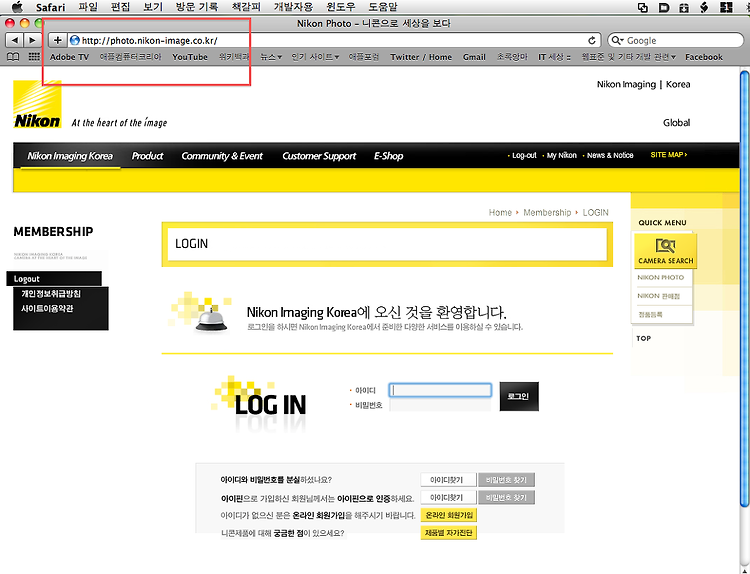The height and width of the screenshot is (574, 750).
Task: Go back with the browser back arrow
Action: [15, 40]
